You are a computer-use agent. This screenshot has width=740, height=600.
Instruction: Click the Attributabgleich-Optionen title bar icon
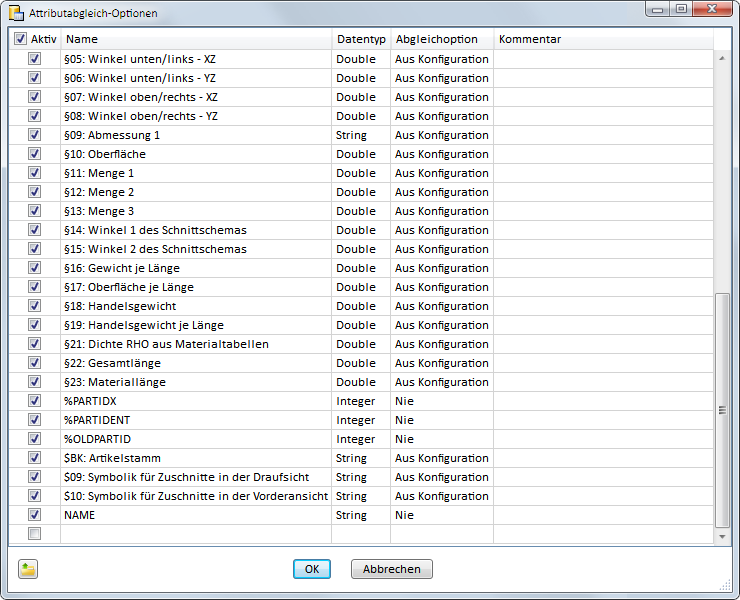(x=17, y=13)
